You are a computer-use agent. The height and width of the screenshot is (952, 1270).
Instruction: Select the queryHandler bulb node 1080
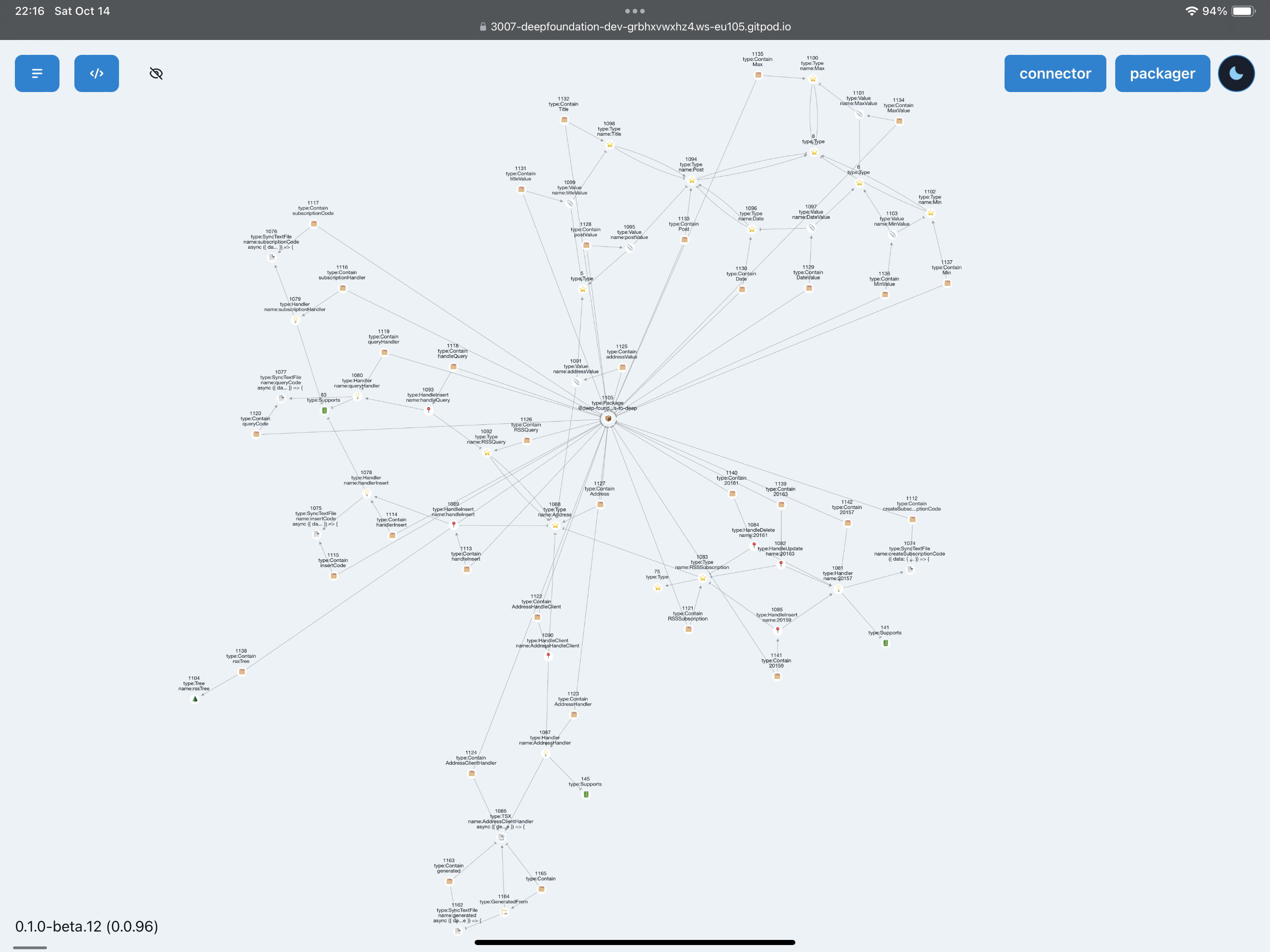357,396
